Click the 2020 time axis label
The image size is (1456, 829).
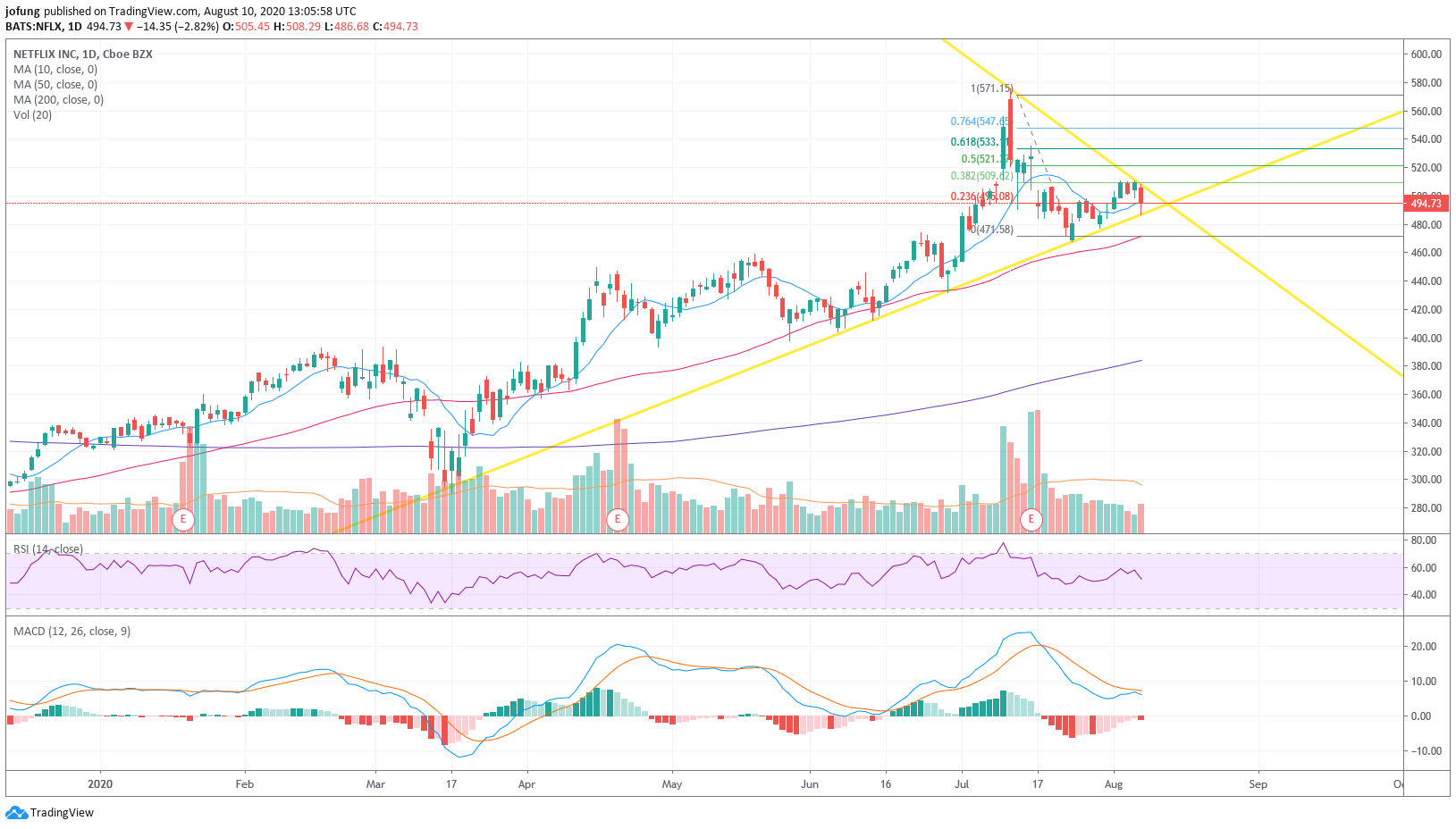[100, 784]
